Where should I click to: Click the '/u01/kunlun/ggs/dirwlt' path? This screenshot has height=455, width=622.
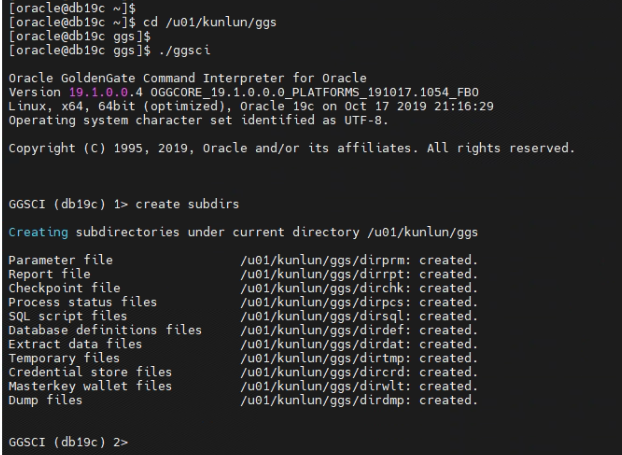click(322, 386)
